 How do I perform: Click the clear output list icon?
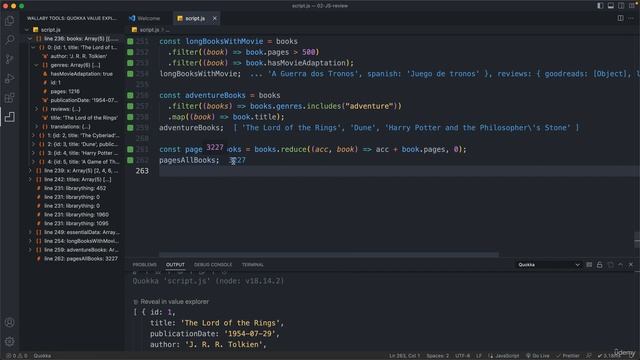point(589,265)
